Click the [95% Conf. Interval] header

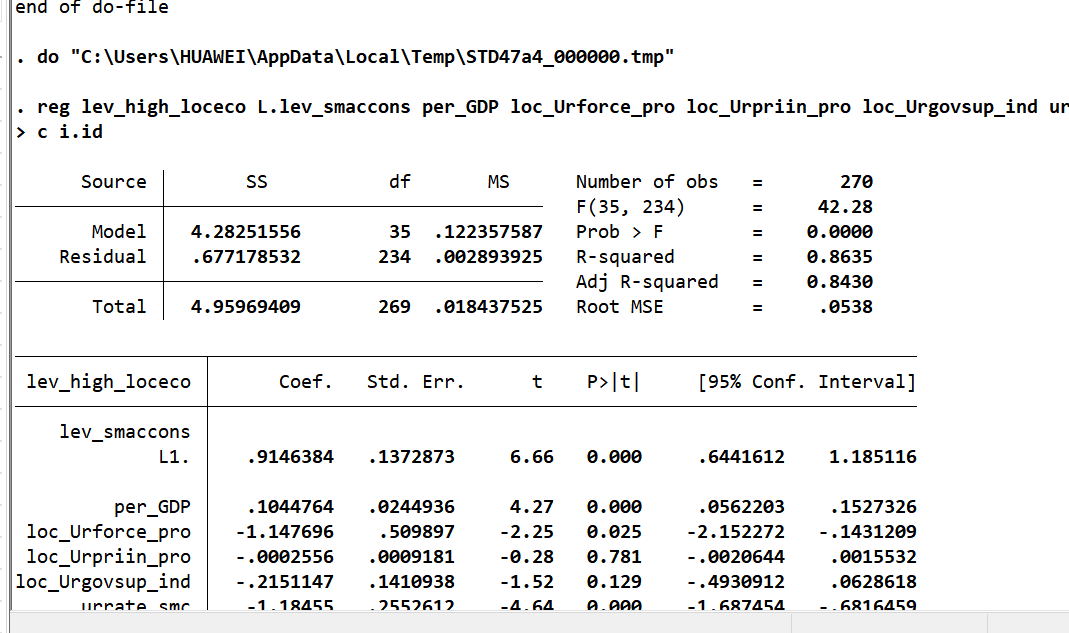point(807,382)
